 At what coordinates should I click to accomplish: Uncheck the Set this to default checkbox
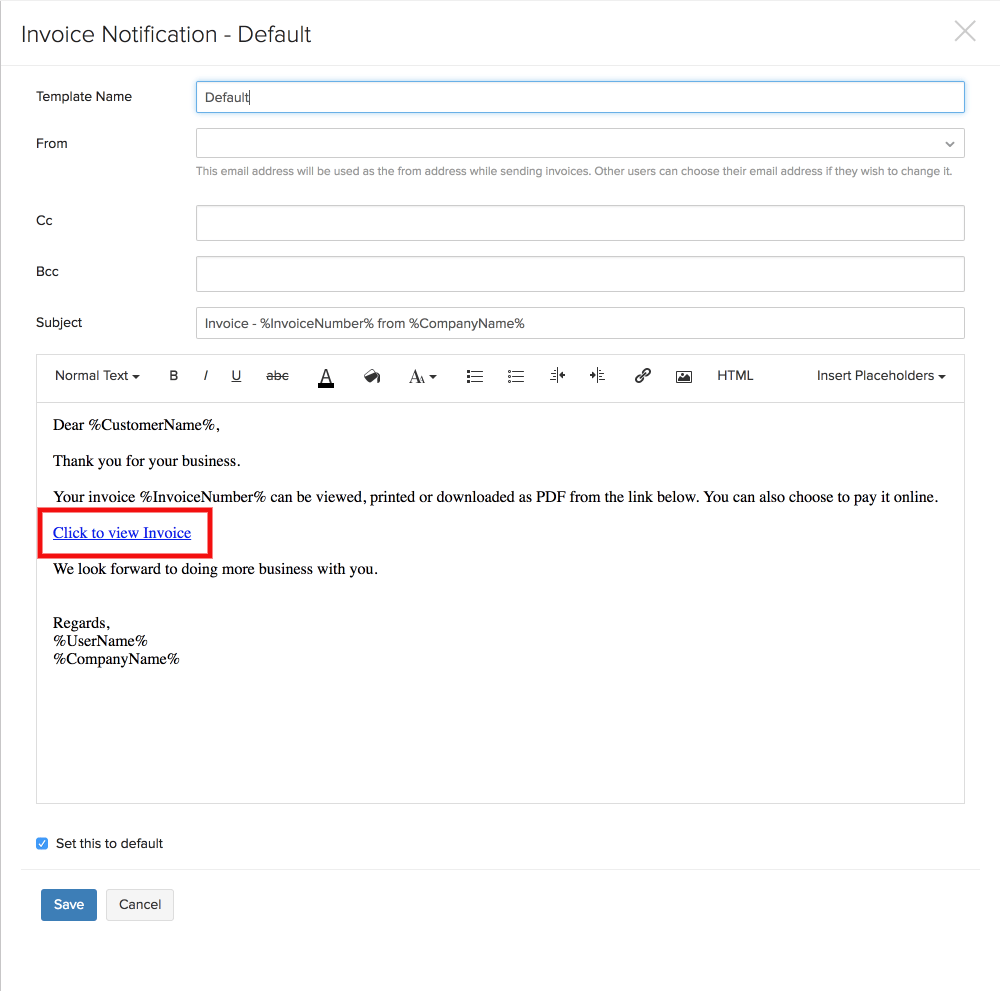tap(41, 843)
